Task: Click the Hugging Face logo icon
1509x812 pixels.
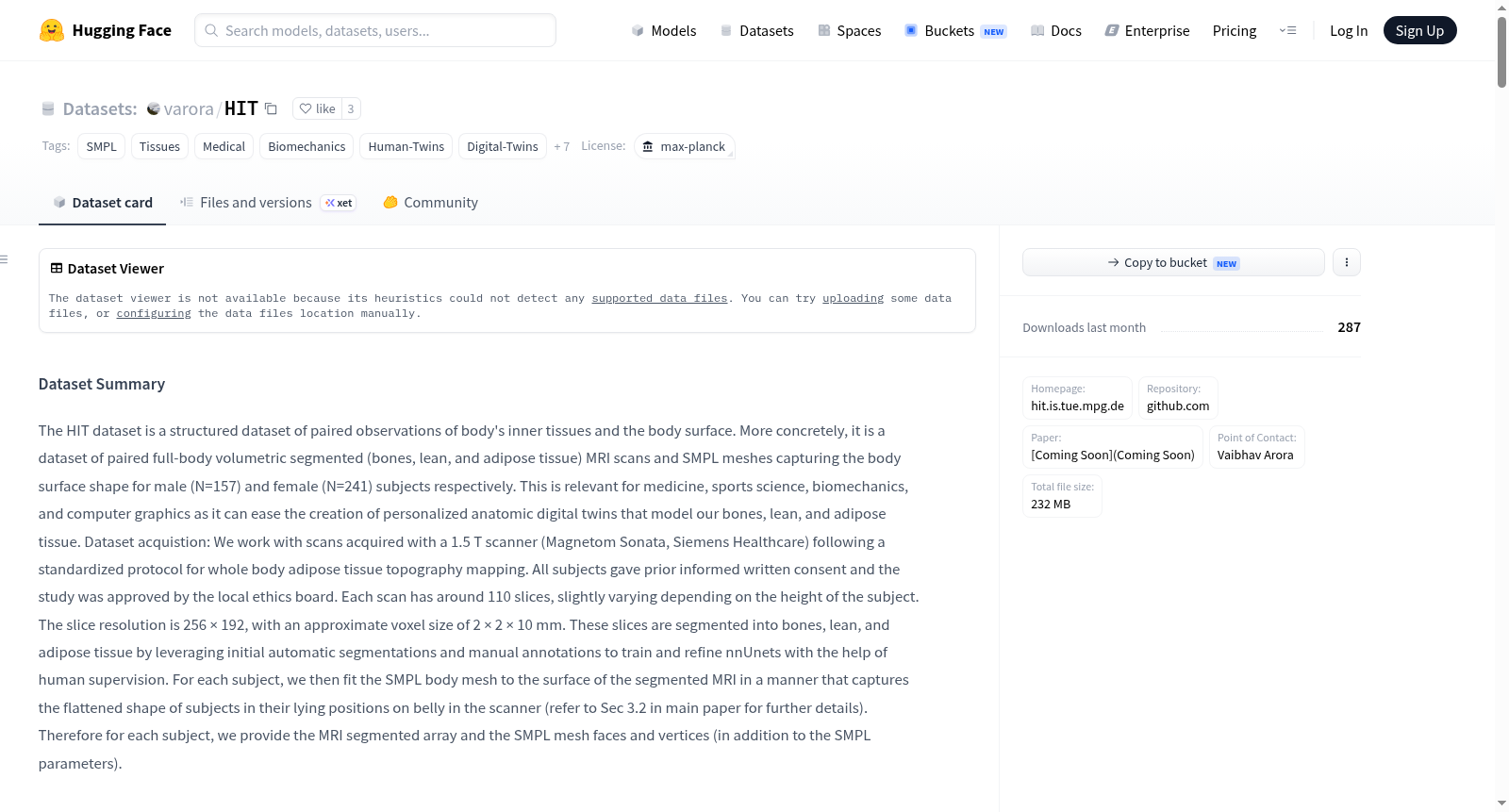Action: click(x=52, y=30)
